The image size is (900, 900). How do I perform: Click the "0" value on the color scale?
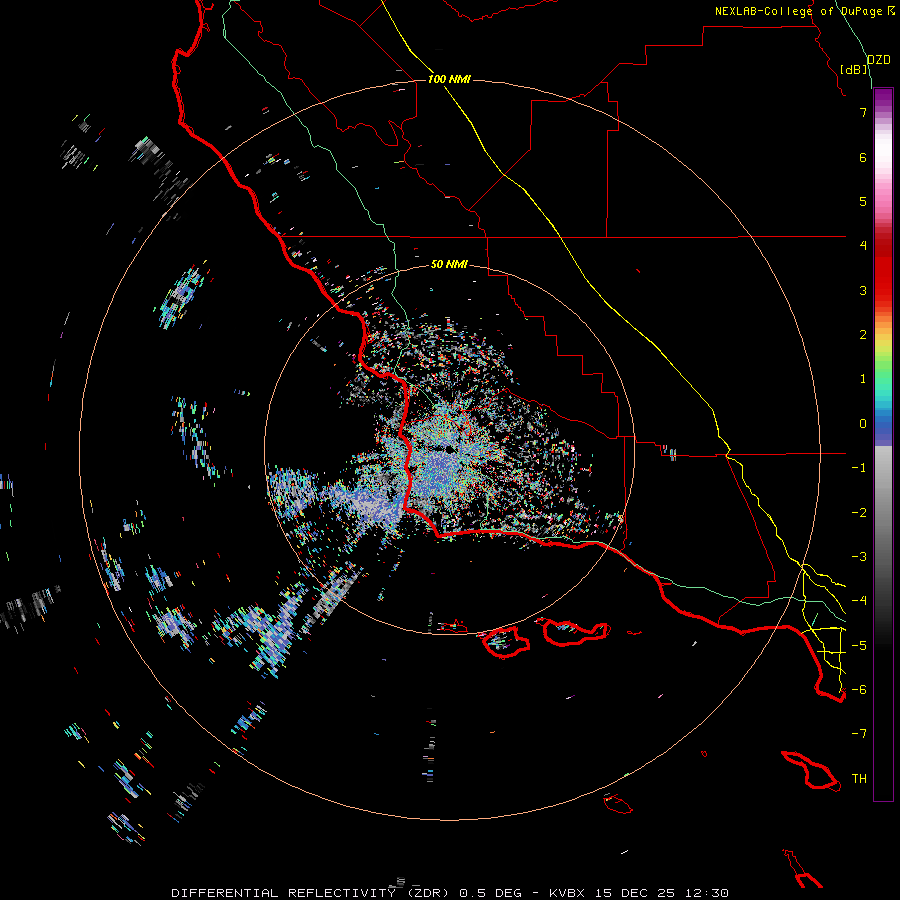863,424
